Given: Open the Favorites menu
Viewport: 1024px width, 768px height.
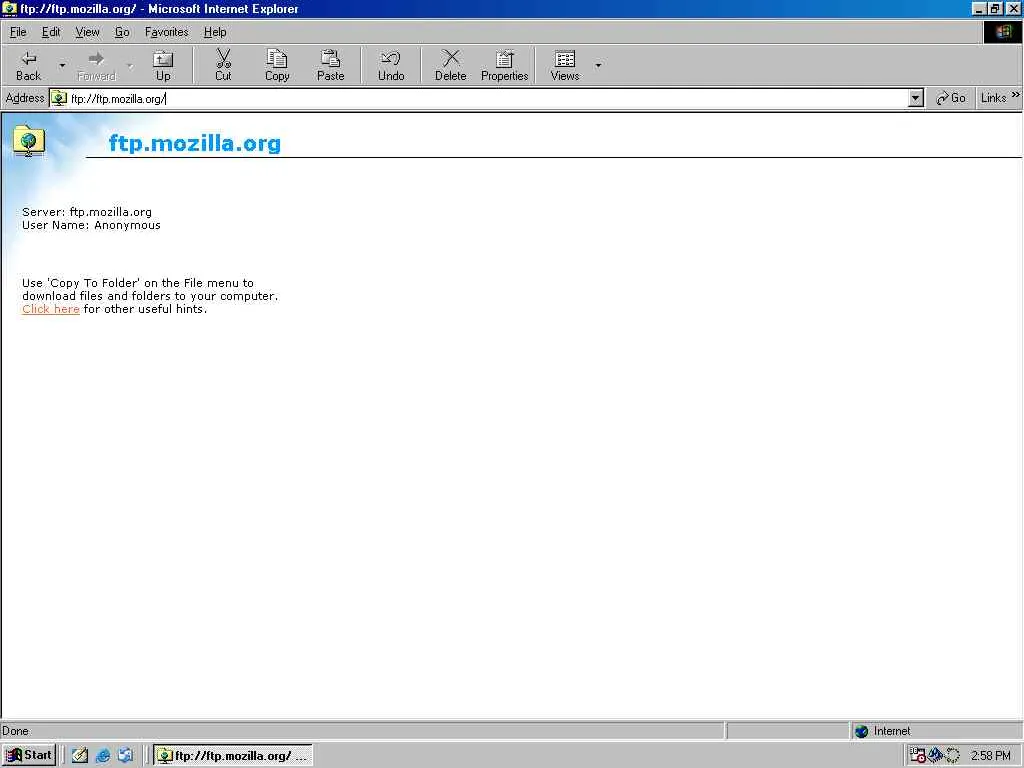Looking at the screenshot, I should click(167, 32).
